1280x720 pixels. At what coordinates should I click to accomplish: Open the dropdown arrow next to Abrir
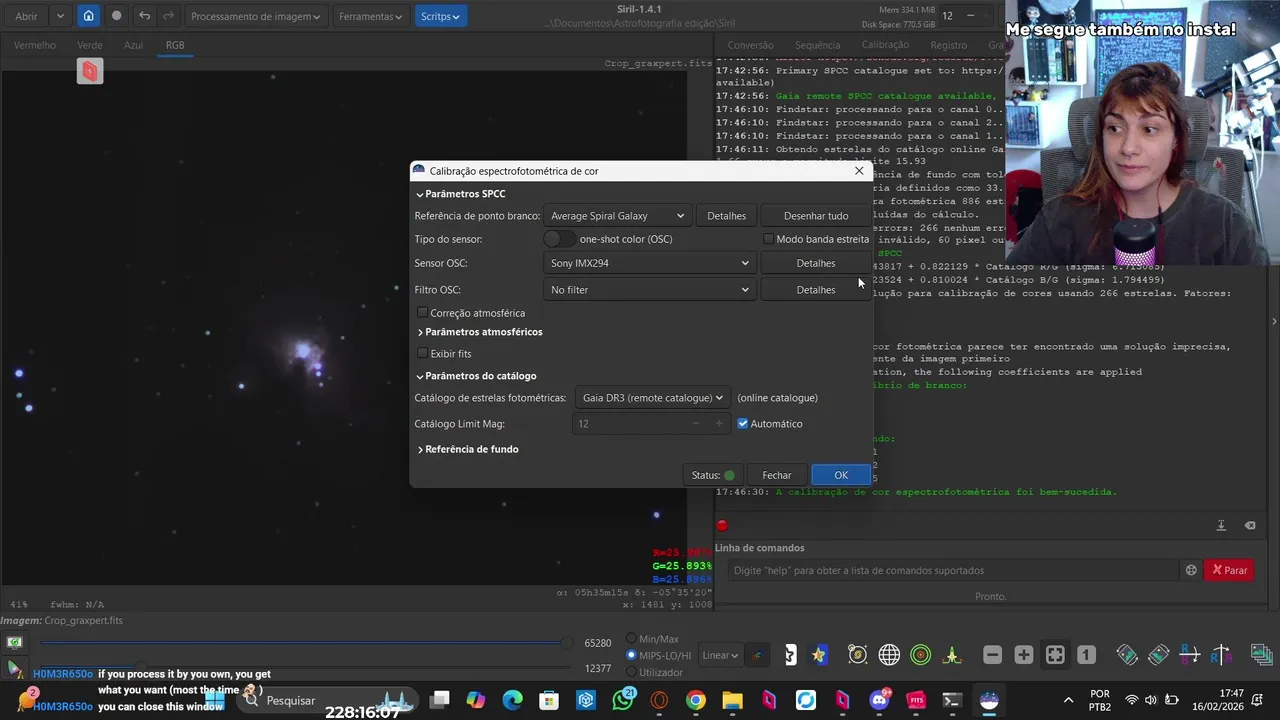60,16
